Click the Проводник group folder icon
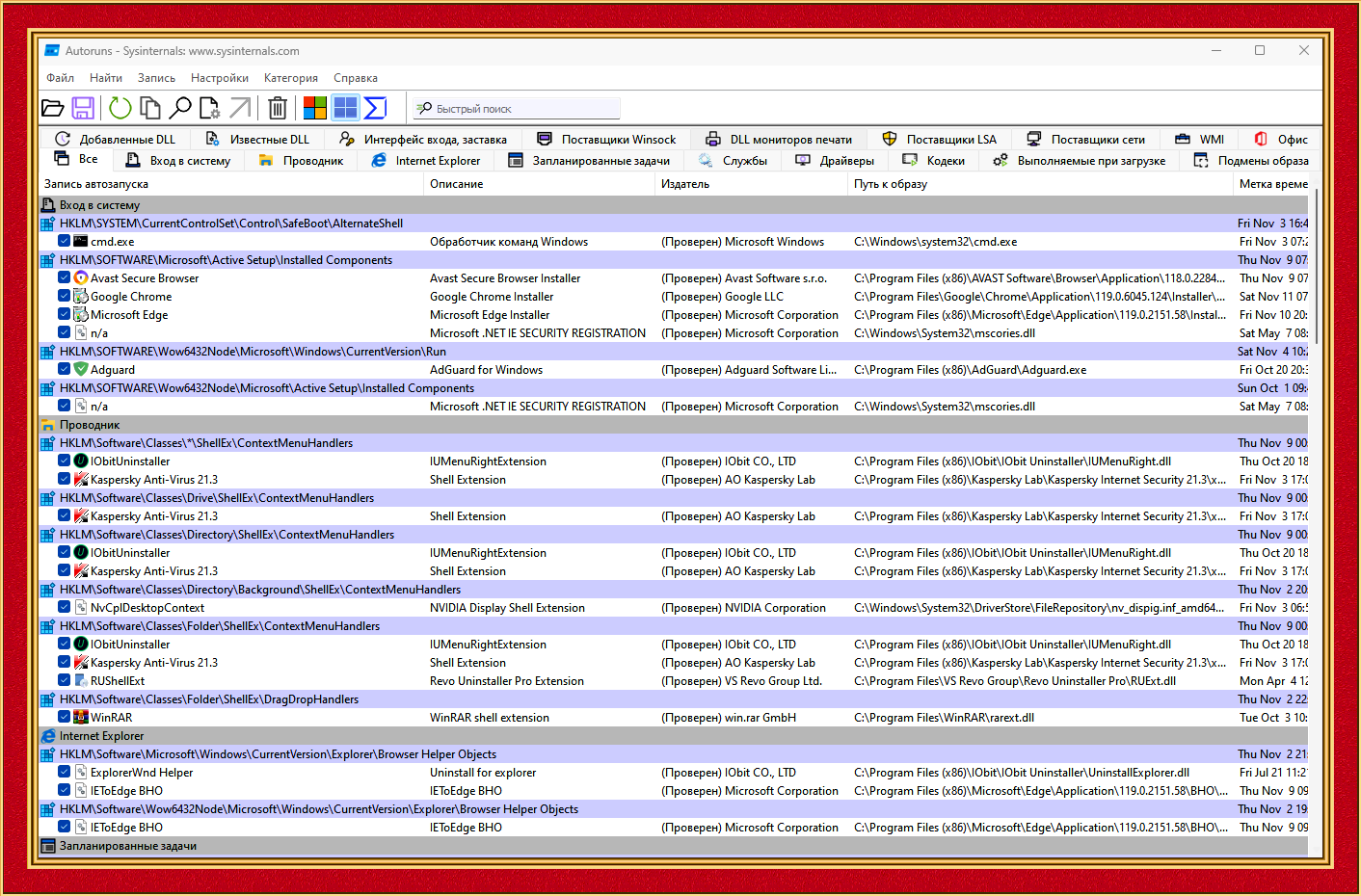1361x896 pixels. [48, 425]
